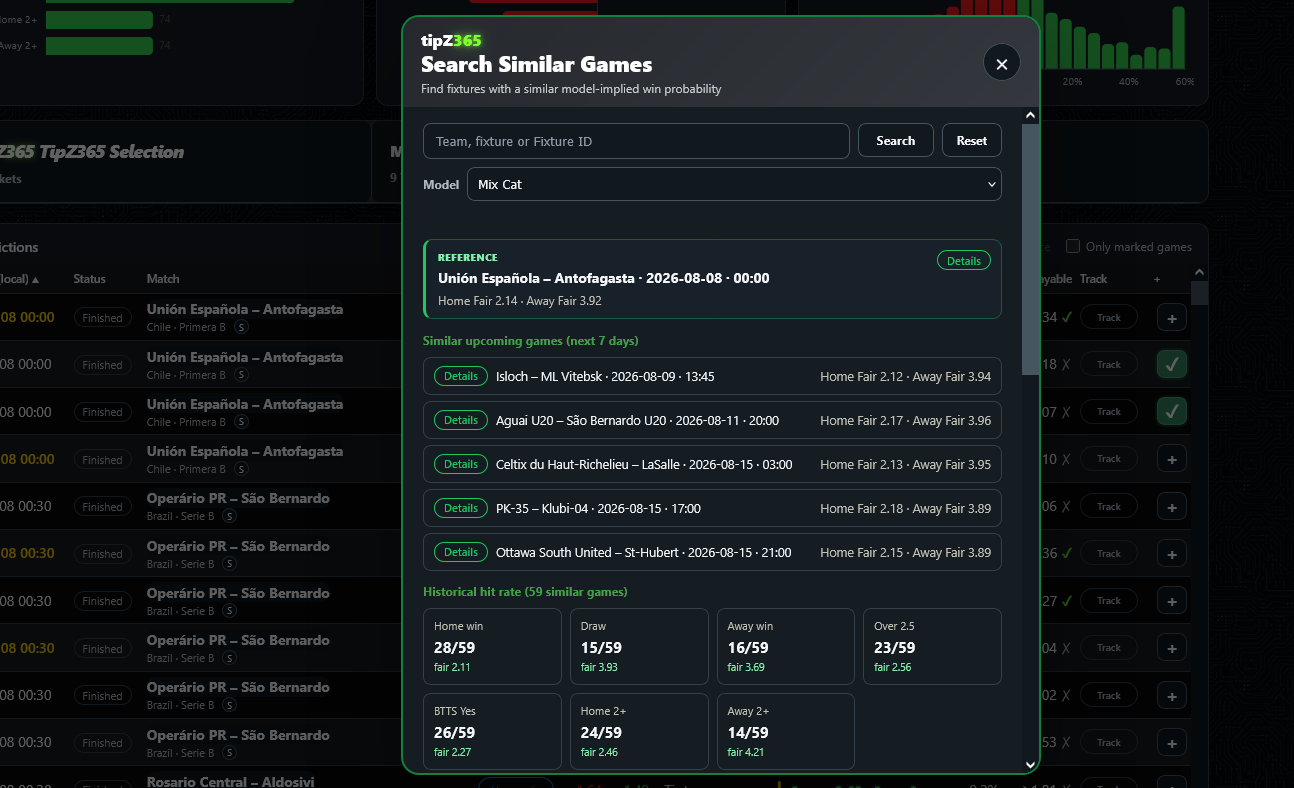Unmark the green checkmark in the row ending 07
This screenshot has width=1294, height=788.
(1171, 411)
